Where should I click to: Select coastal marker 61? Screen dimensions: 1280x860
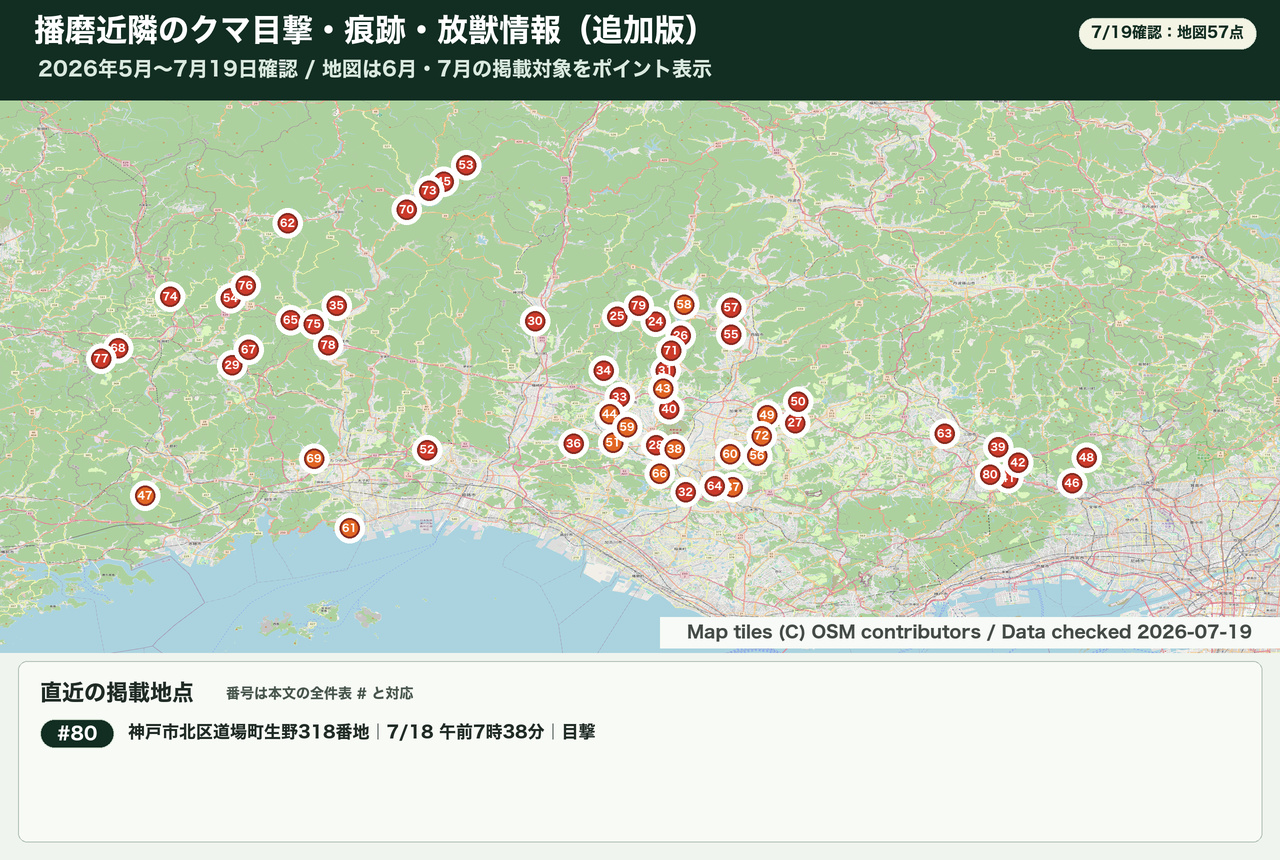coord(349,528)
